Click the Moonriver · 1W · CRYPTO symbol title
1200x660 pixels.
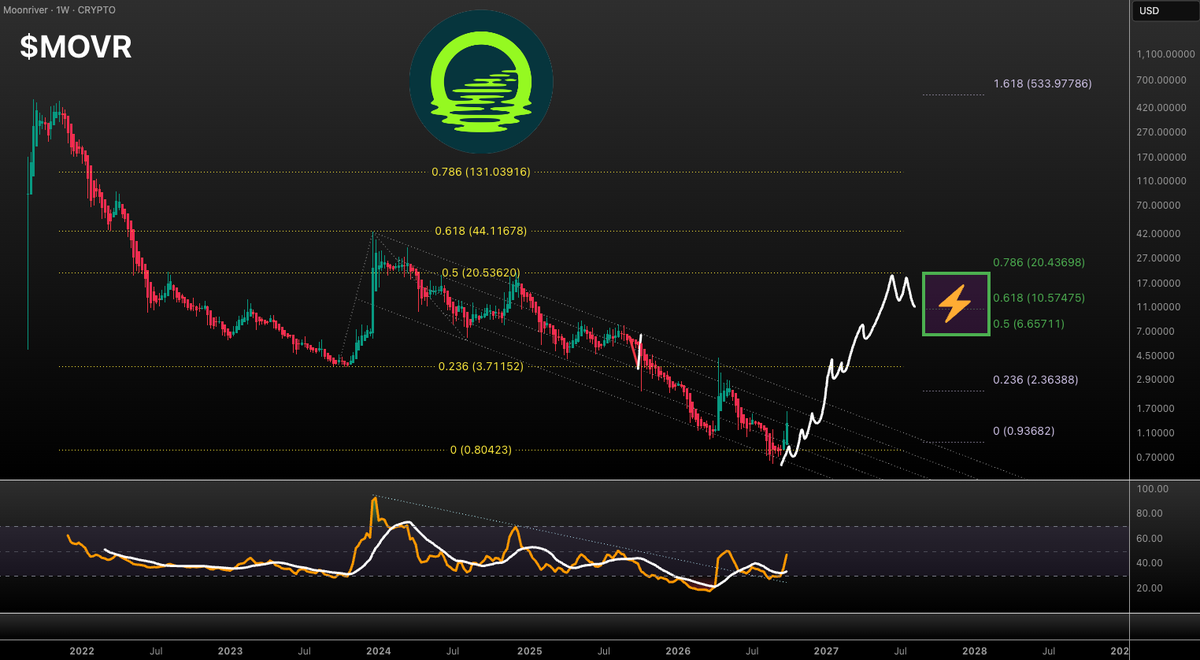click(58, 10)
